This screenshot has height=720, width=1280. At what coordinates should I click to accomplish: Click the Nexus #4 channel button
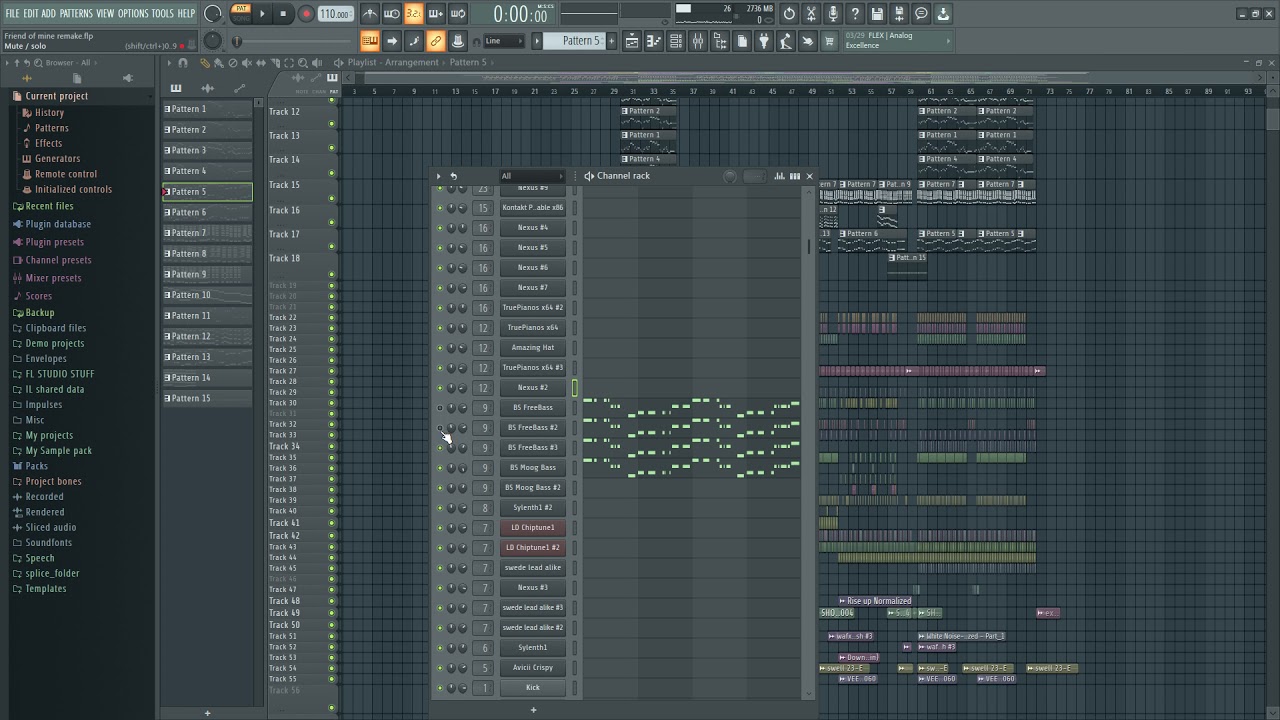pos(533,228)
